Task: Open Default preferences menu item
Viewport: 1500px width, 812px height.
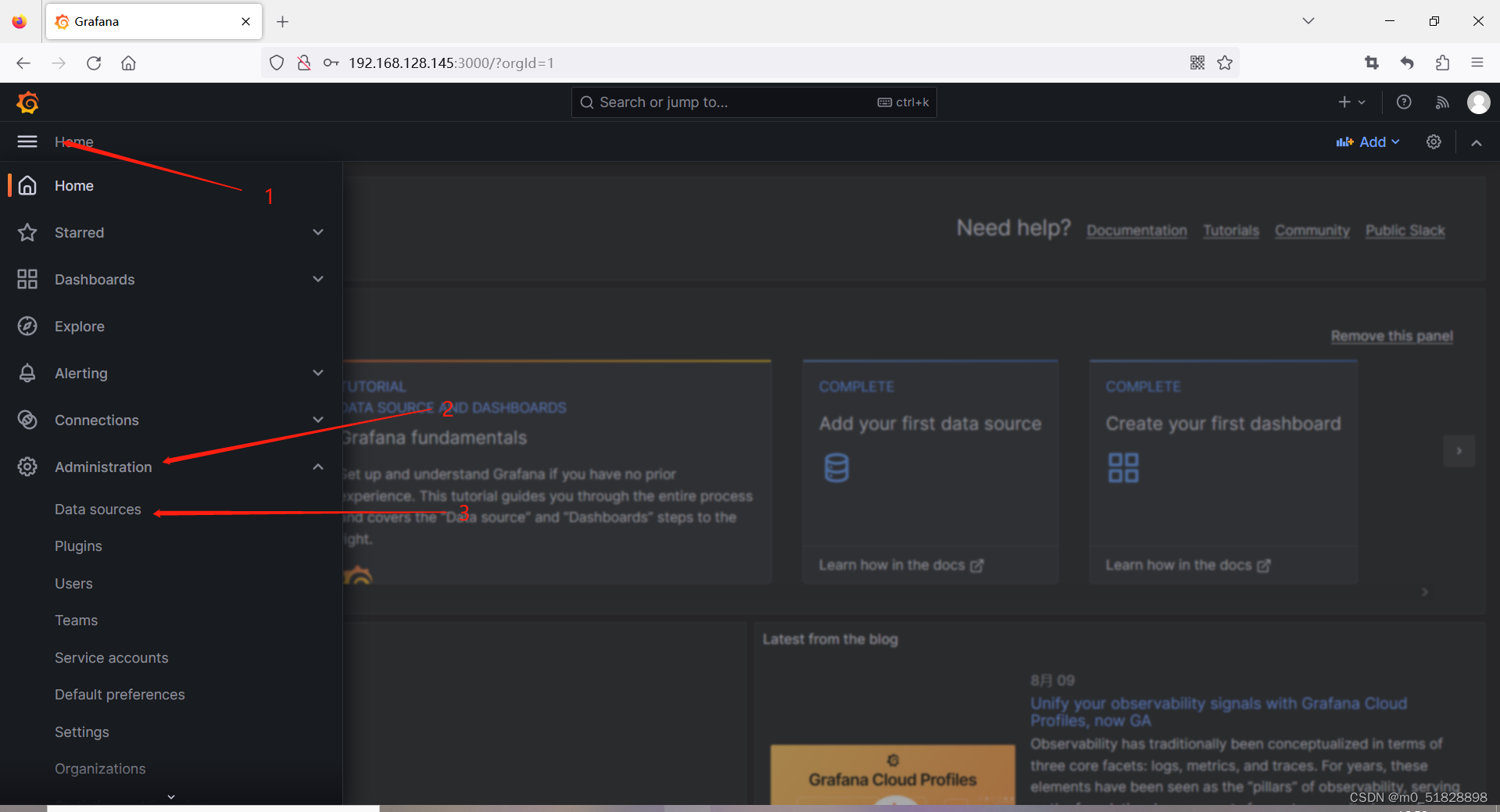Action: (120, 695)
